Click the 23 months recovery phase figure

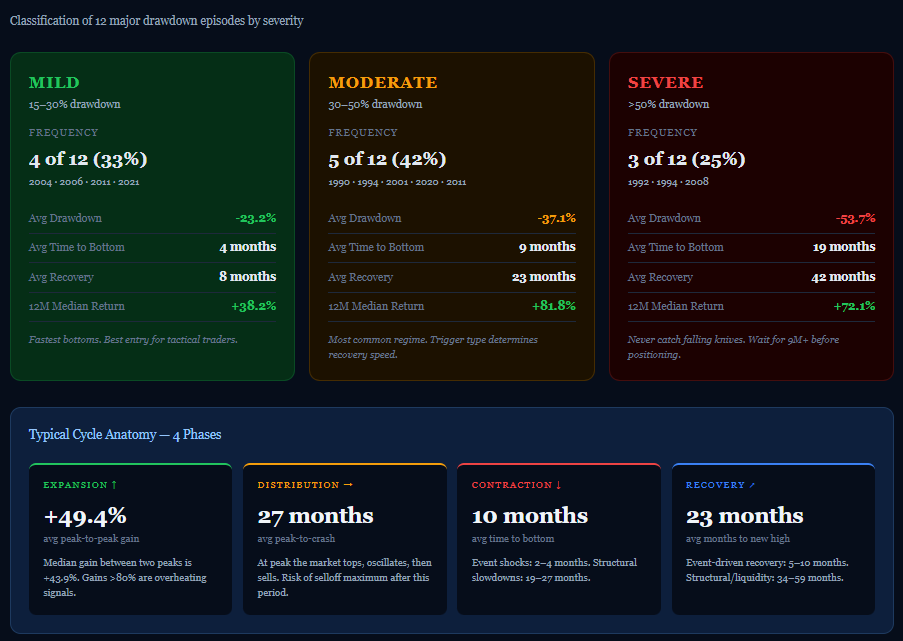click(745, 516)
